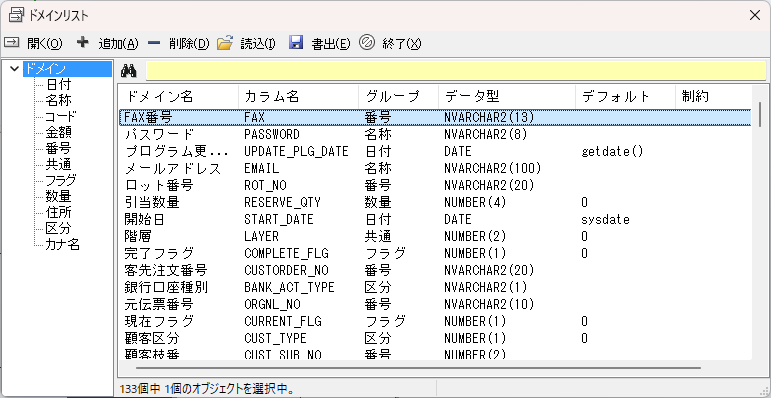Sort by the データ型 column header
This screenshot has height=398, width=771.
click(x=507, y=97)
